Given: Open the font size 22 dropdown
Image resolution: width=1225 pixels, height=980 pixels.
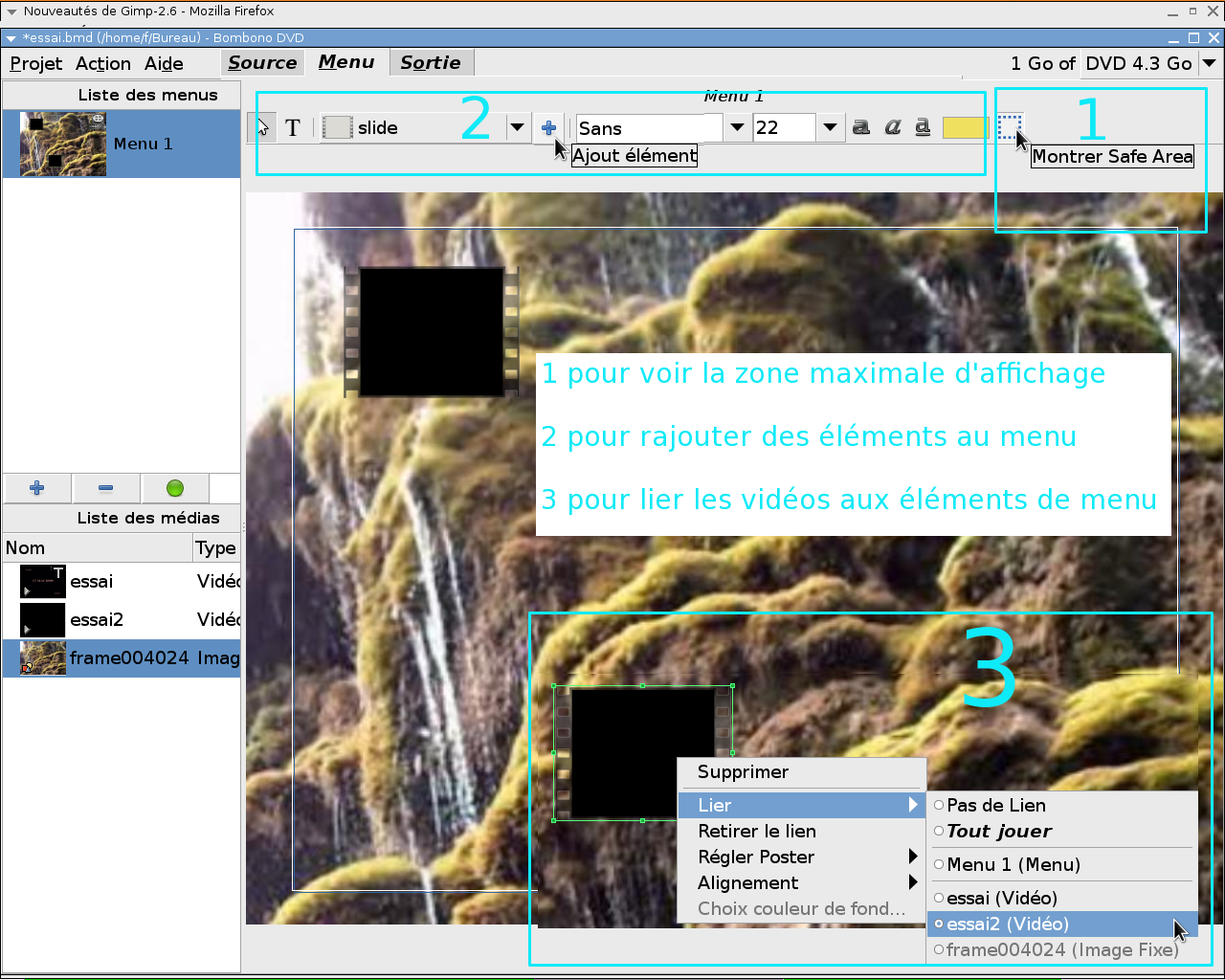Looking at the screenshot, I should 830,127.
